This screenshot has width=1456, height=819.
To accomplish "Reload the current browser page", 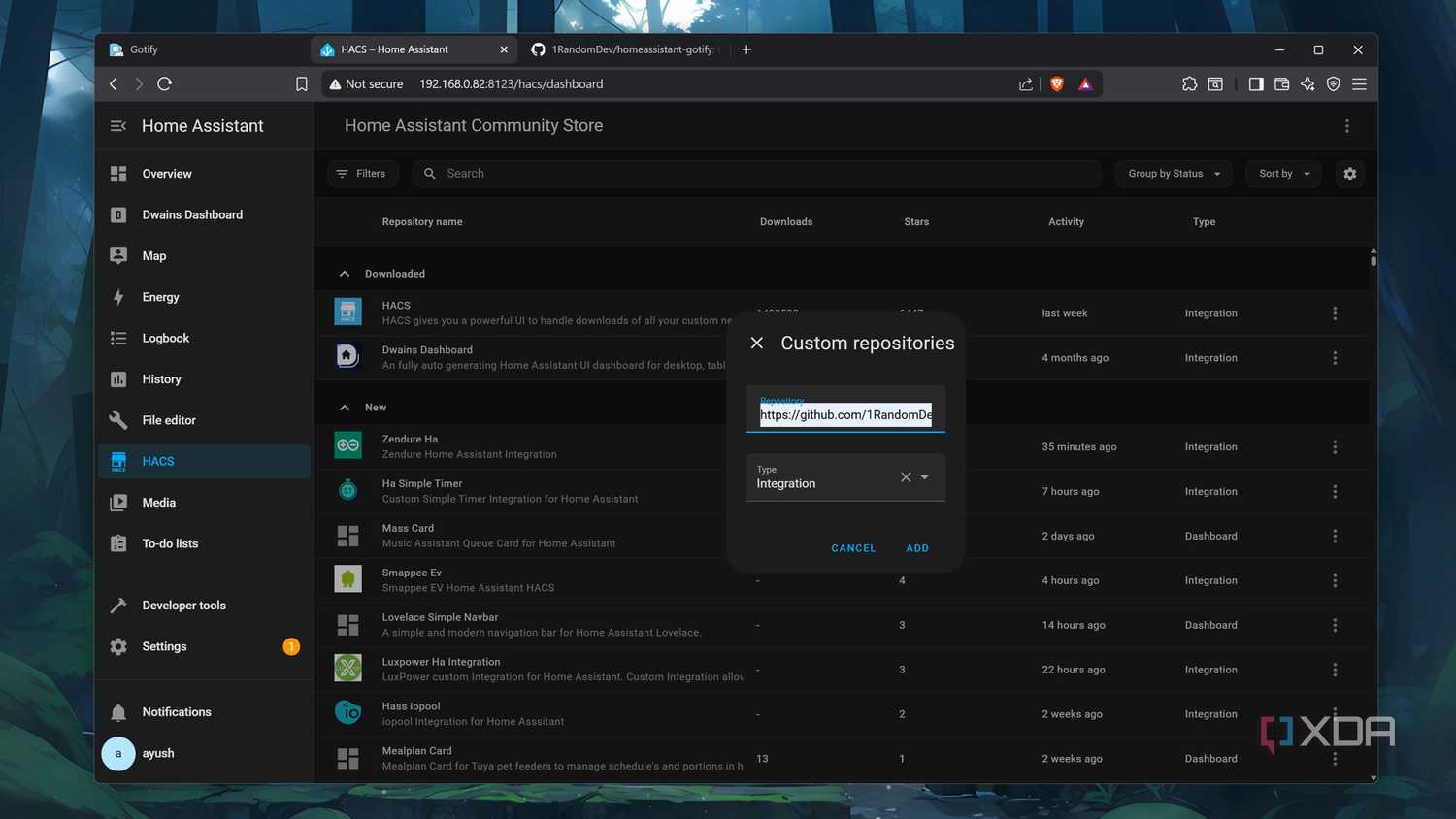I will click(165, 84).
